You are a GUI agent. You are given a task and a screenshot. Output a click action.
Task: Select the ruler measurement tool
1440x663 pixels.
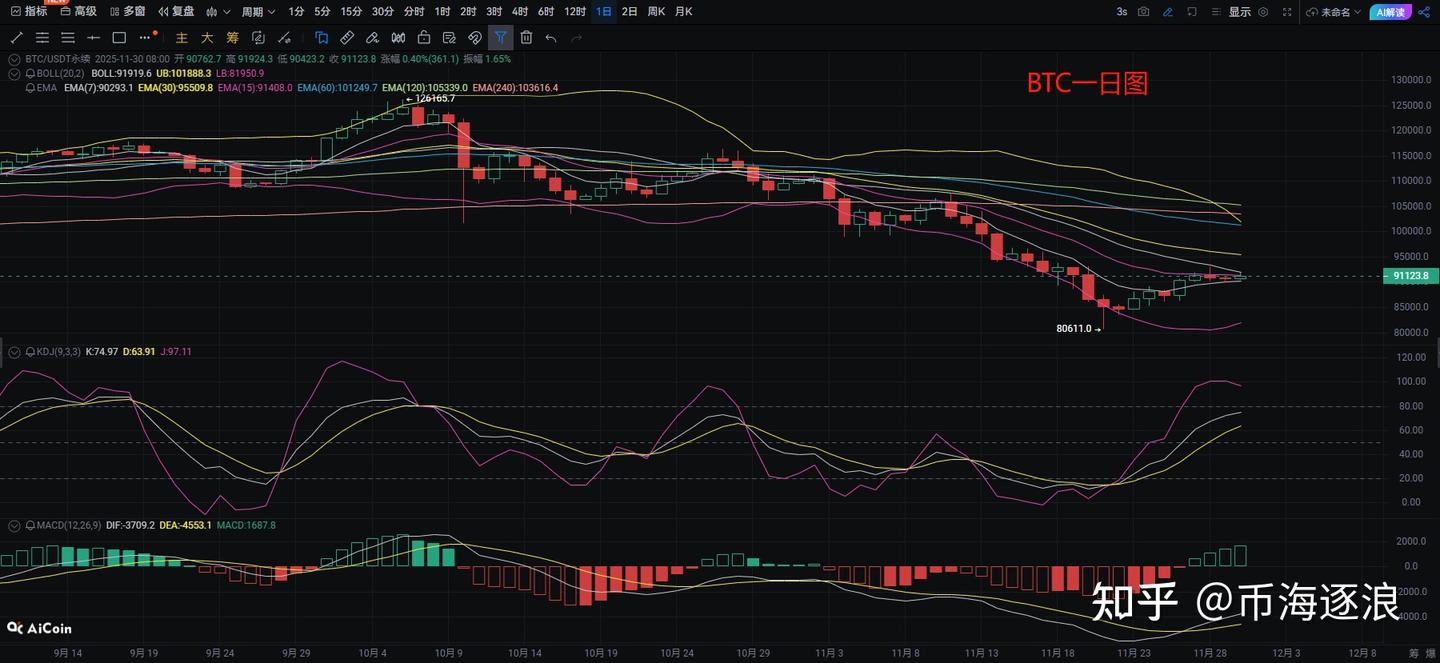tap(346, 37)
